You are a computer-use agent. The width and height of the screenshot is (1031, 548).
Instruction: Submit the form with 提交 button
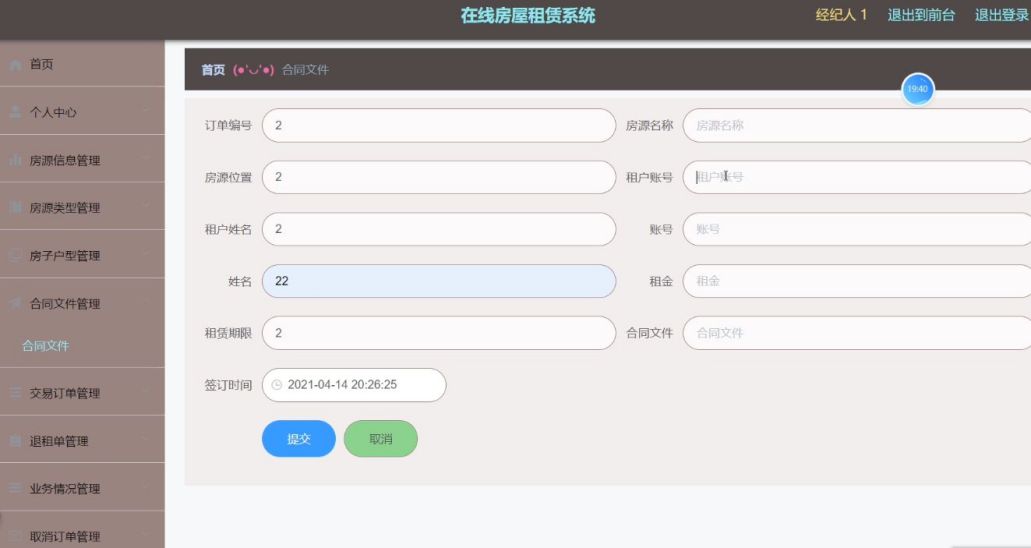coord(299,439)
